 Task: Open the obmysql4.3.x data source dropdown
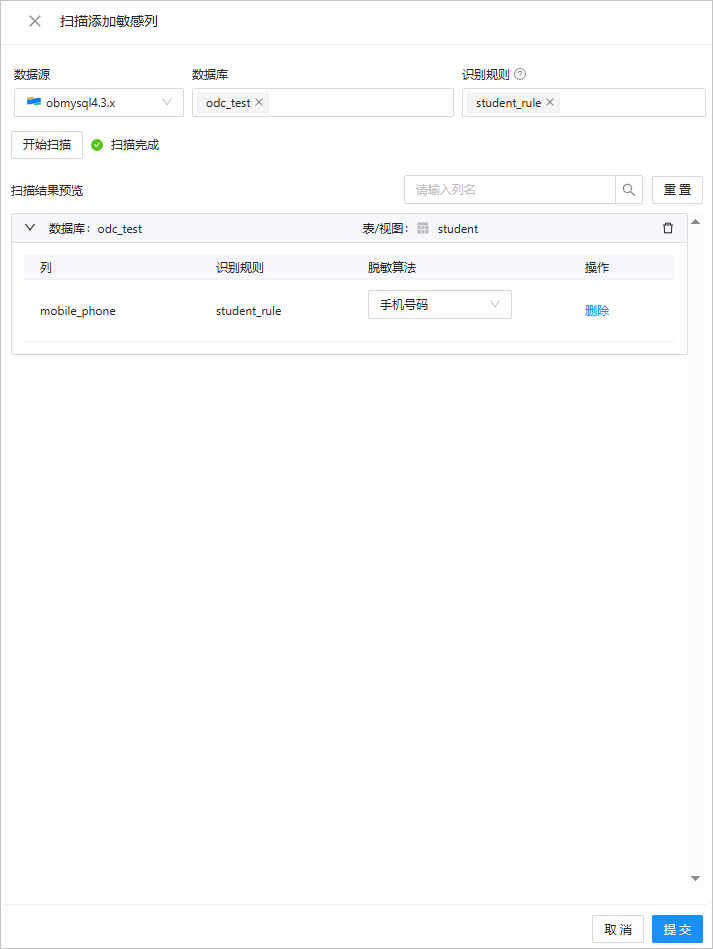pos(99,102)
